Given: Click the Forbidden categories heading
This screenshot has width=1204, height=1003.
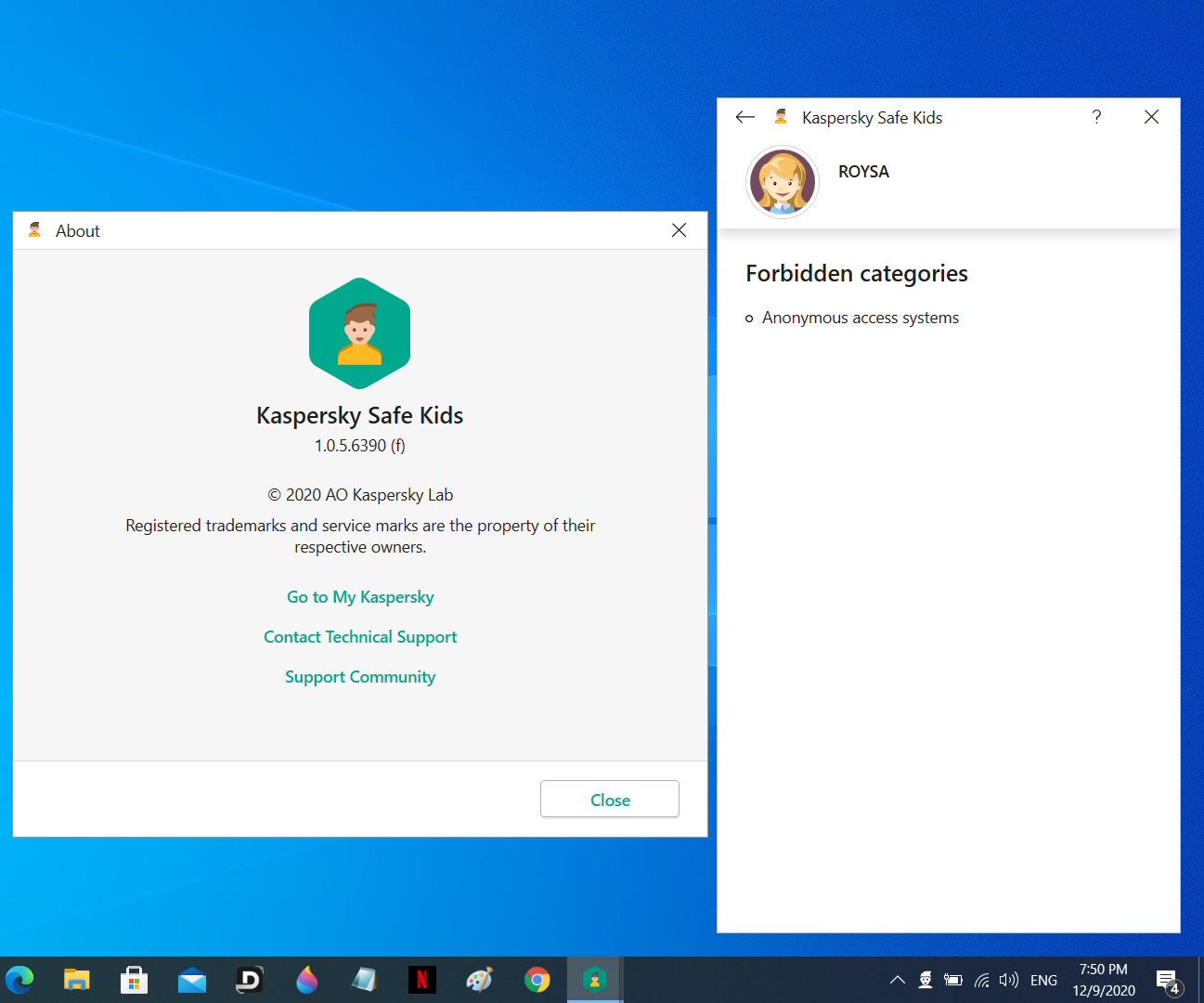Looking at the screenshot, I should (857, 274).
